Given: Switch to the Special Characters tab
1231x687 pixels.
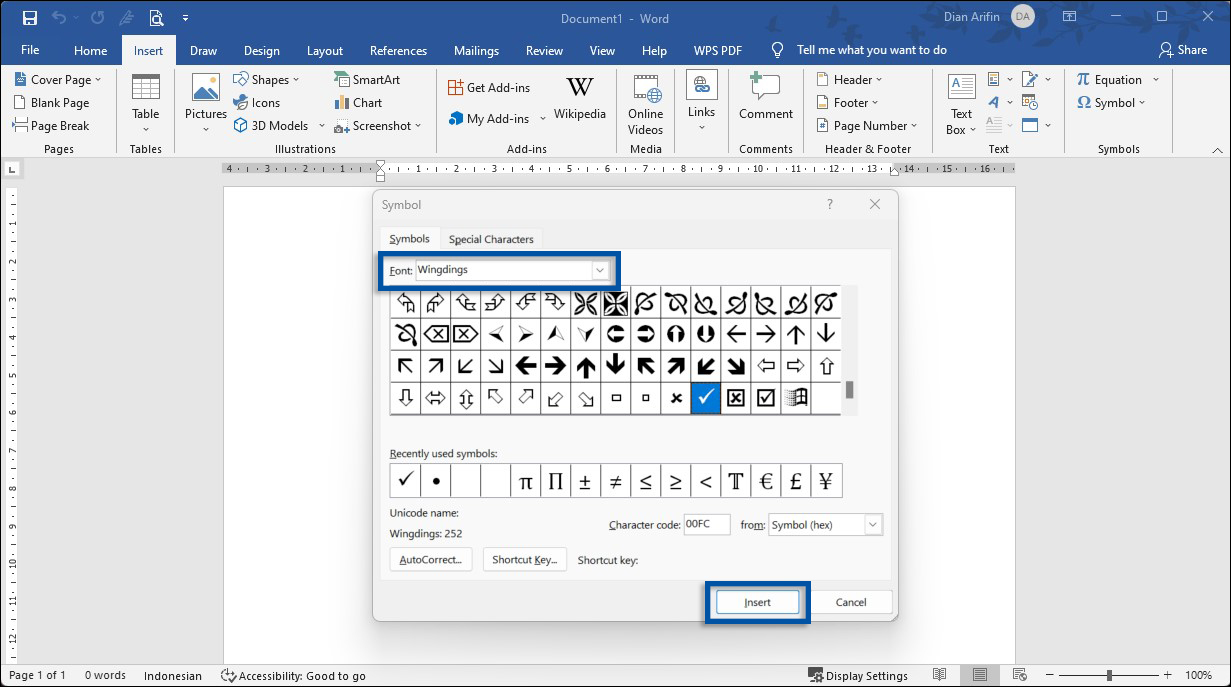Looking at the screenshot, I should [491, 239].
